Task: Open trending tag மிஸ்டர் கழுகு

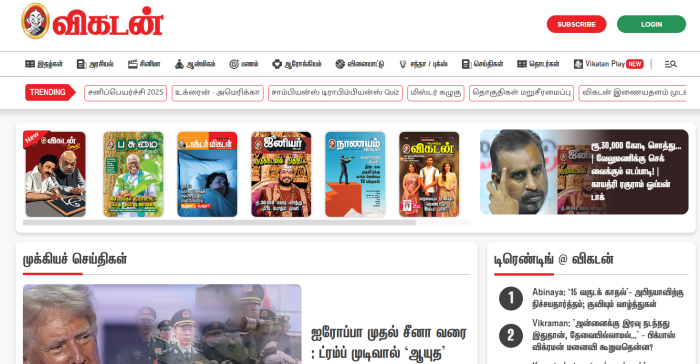Action: coord(436,93)
